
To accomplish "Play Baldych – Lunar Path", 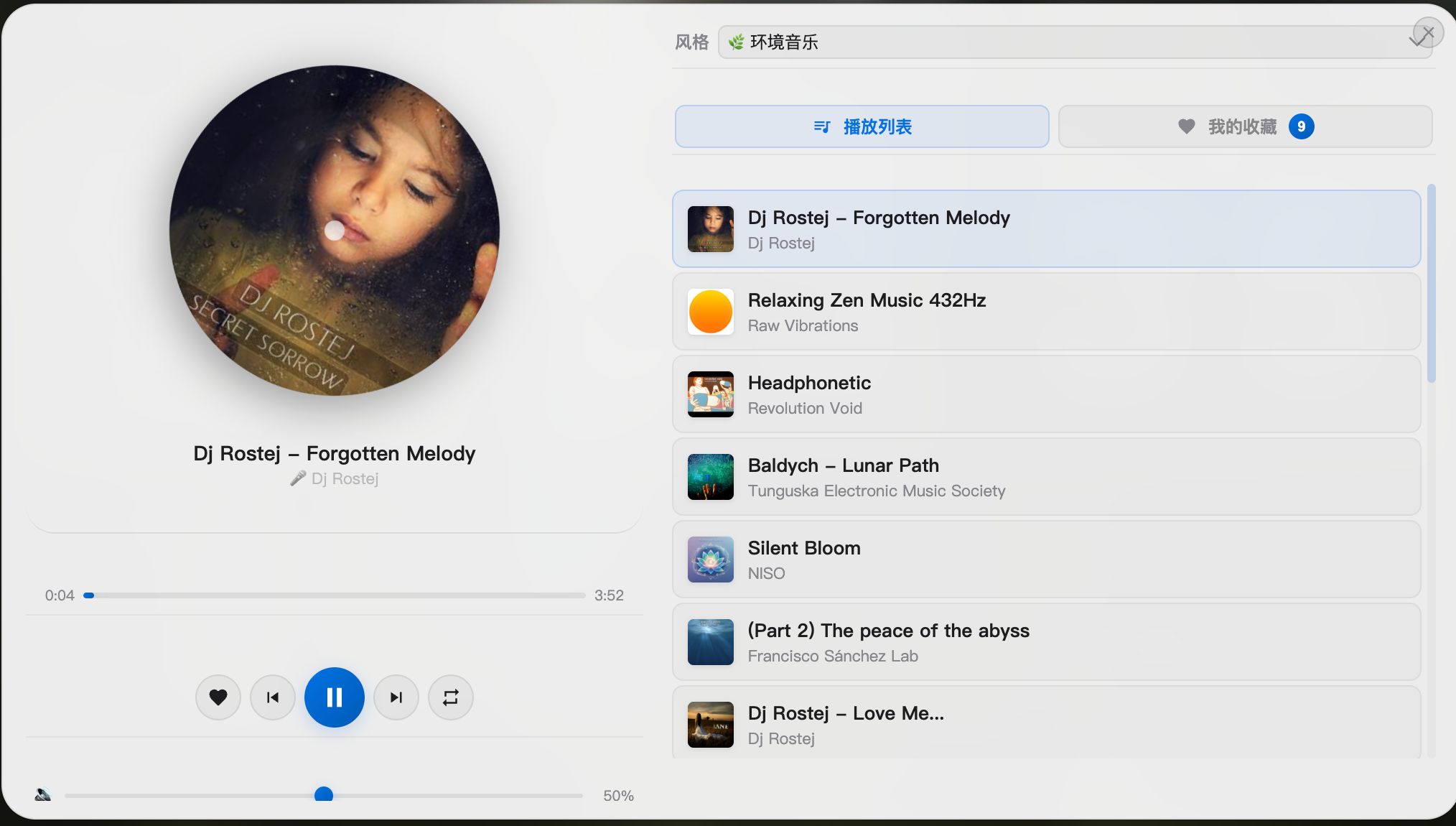I will click(1046, 477).
